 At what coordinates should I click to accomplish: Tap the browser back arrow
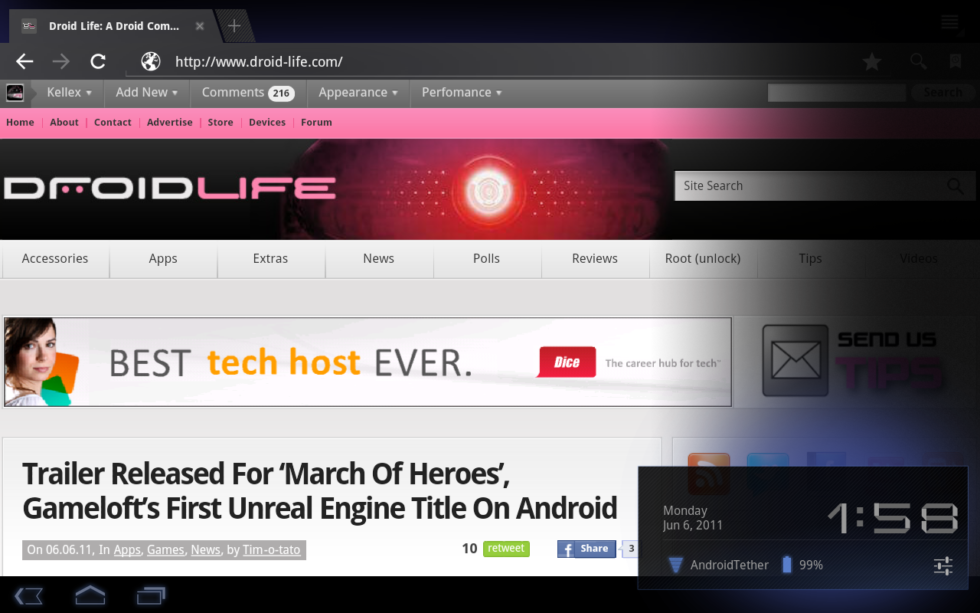[25, 61]
